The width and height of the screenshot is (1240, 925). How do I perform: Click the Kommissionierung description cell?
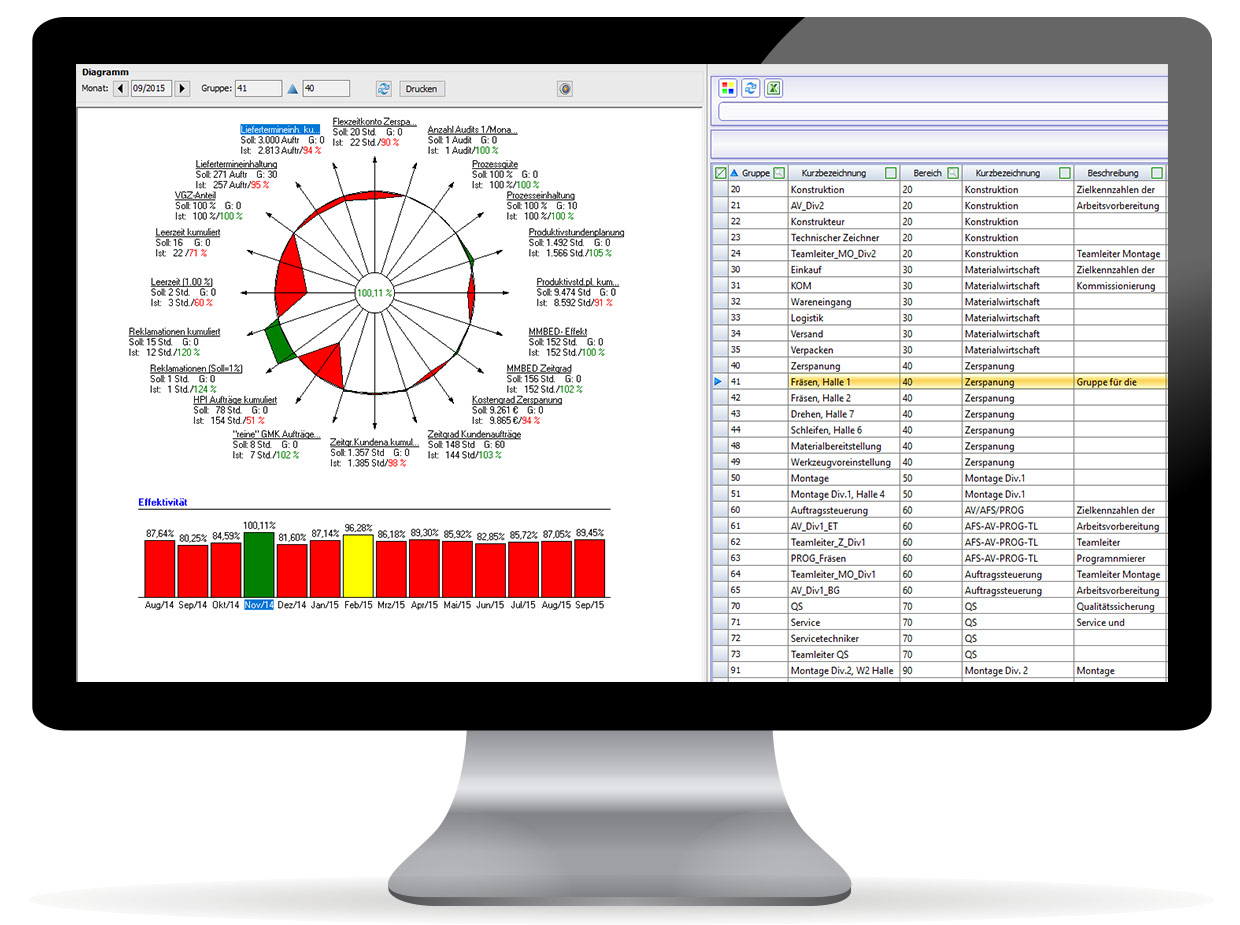1120,286
